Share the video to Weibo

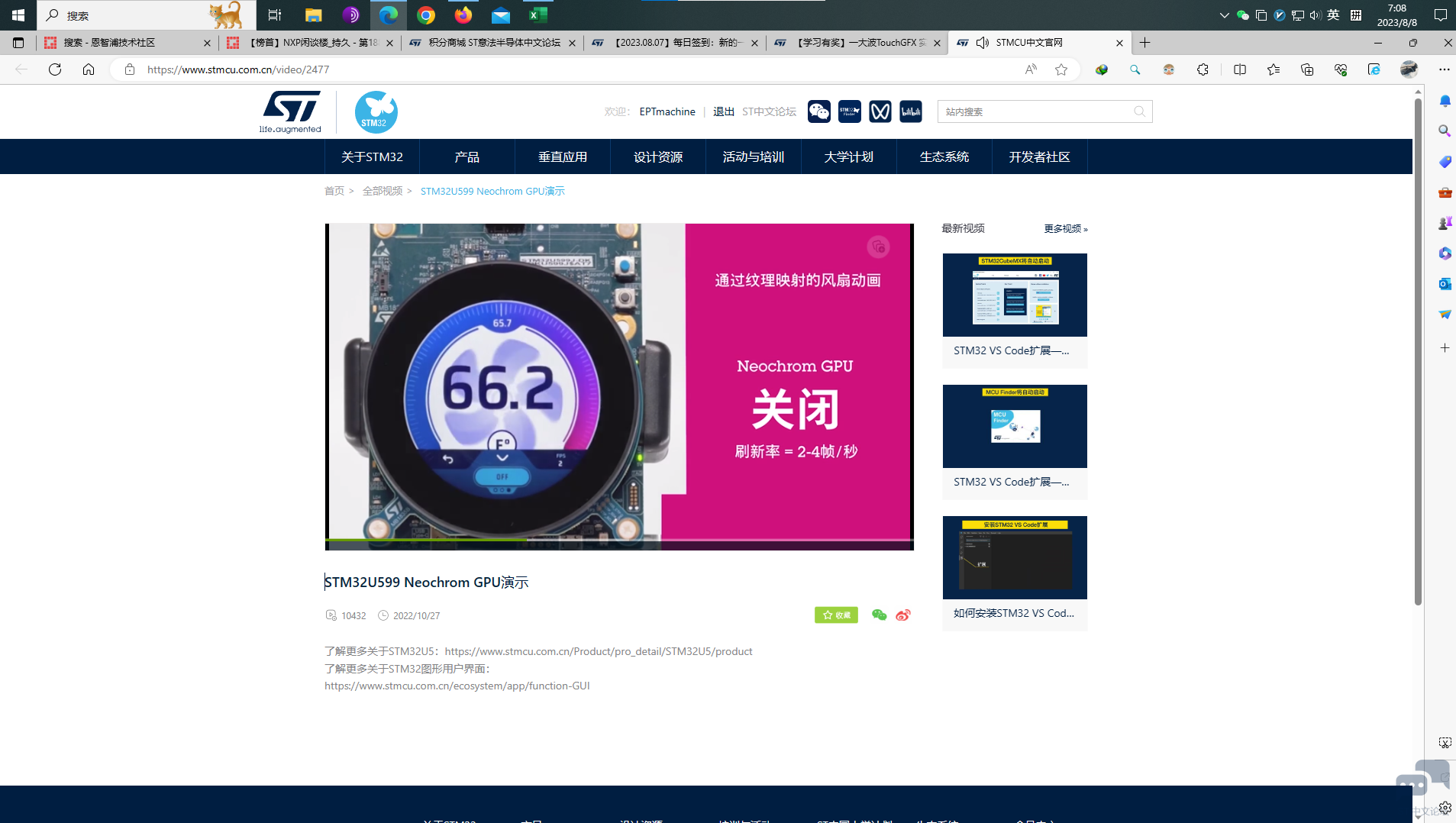coord(903,615)
